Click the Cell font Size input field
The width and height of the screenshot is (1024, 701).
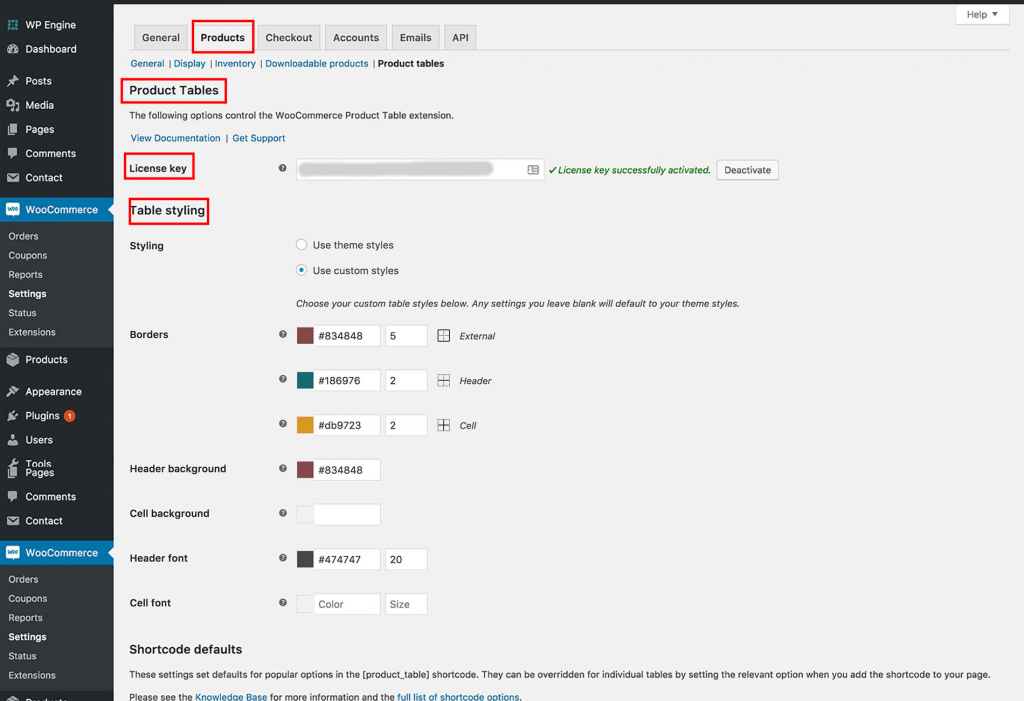coord(405,603)
